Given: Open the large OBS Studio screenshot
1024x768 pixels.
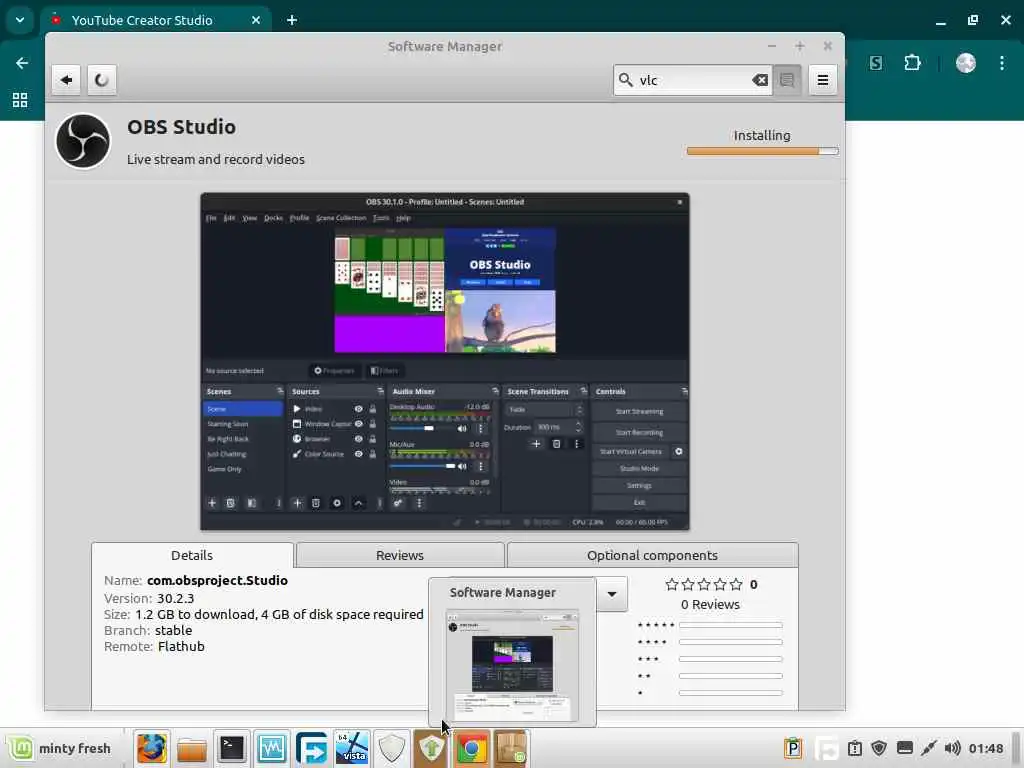Looking at the screenshot, I should tap(445, 361).
